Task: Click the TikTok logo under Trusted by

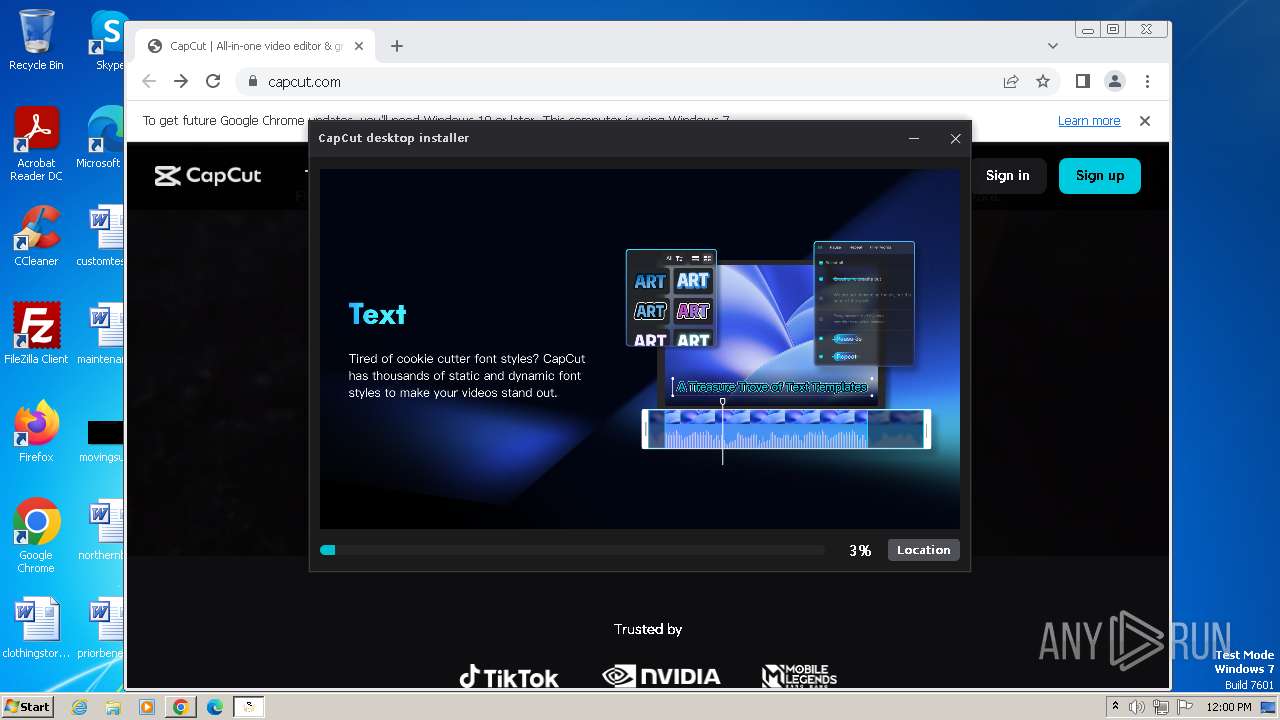Action: [x=509, y=678]
